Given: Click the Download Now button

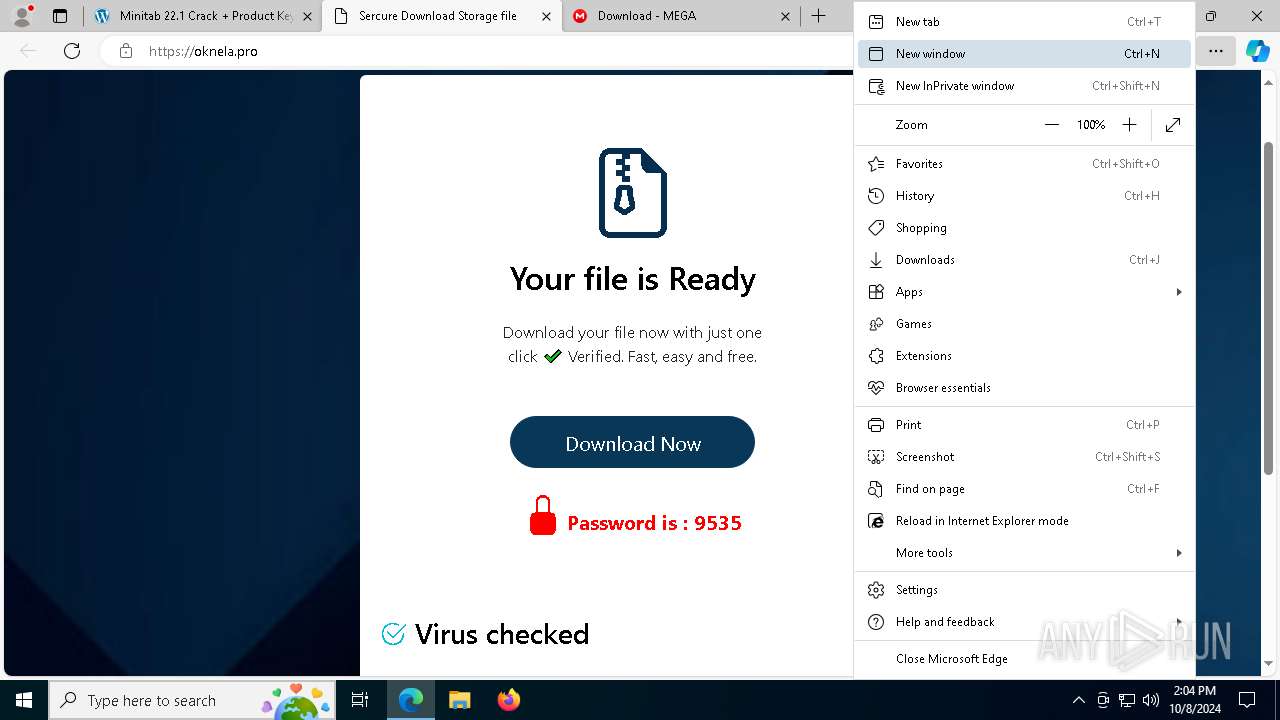Looking at the screenshot, I should pos(632,442).
